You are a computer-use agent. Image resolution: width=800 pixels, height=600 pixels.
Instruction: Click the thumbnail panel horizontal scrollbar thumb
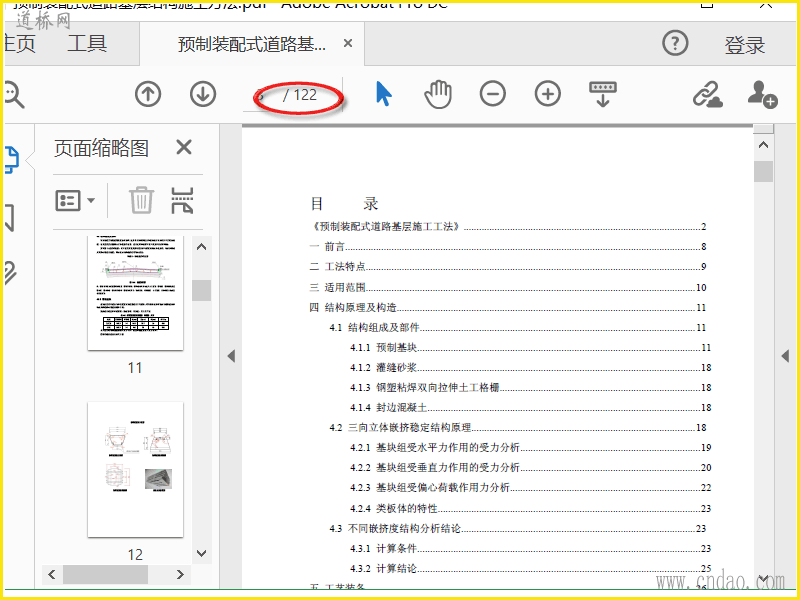click(105, 574)
